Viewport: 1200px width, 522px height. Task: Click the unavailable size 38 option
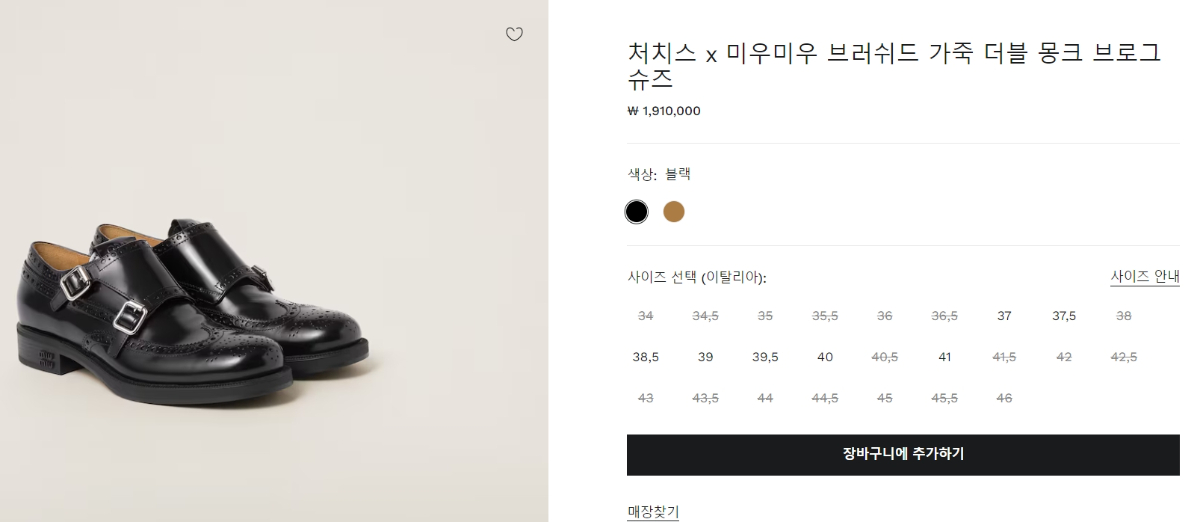[1124, 316]
